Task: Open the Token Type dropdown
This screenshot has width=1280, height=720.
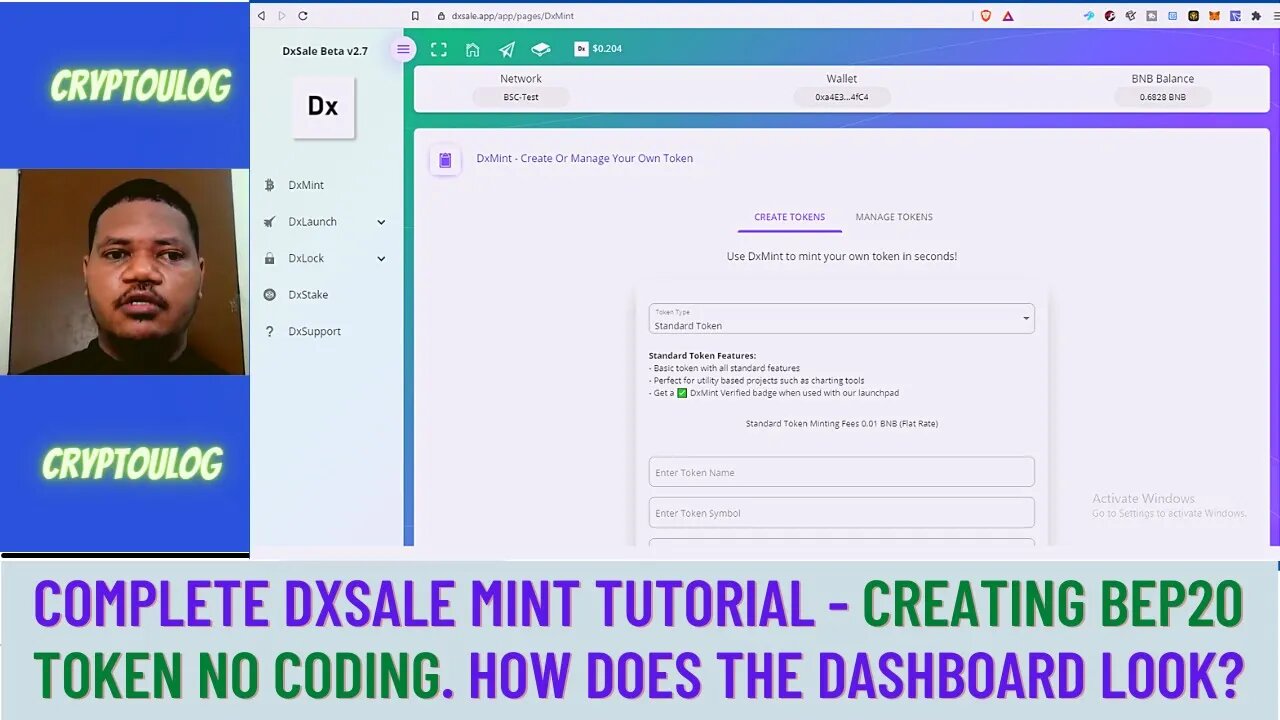Action: point(841,319)
